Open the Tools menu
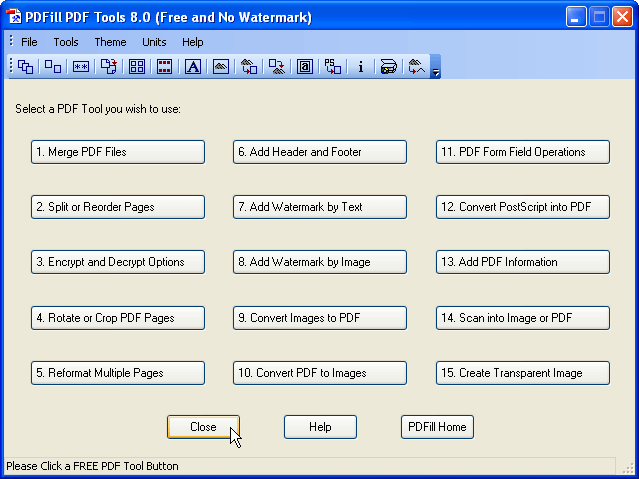Viewport: 639px width, 479px height. click(x=66, y=42)
